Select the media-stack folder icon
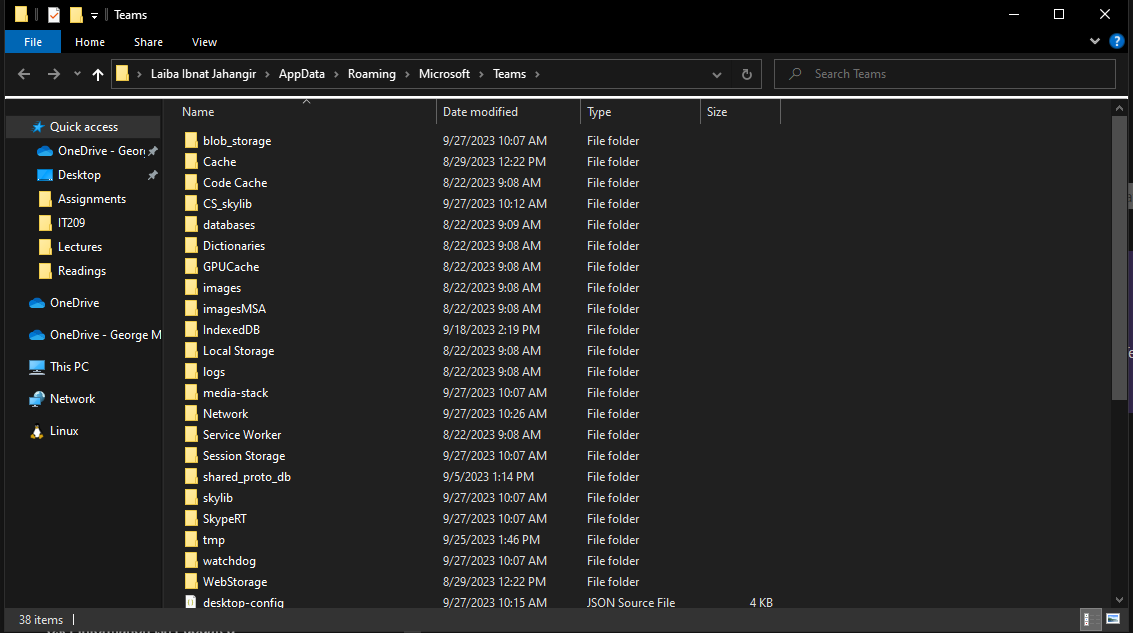Image resolution: width=1133 pixels, height=633 pixels. pos(191,392)
